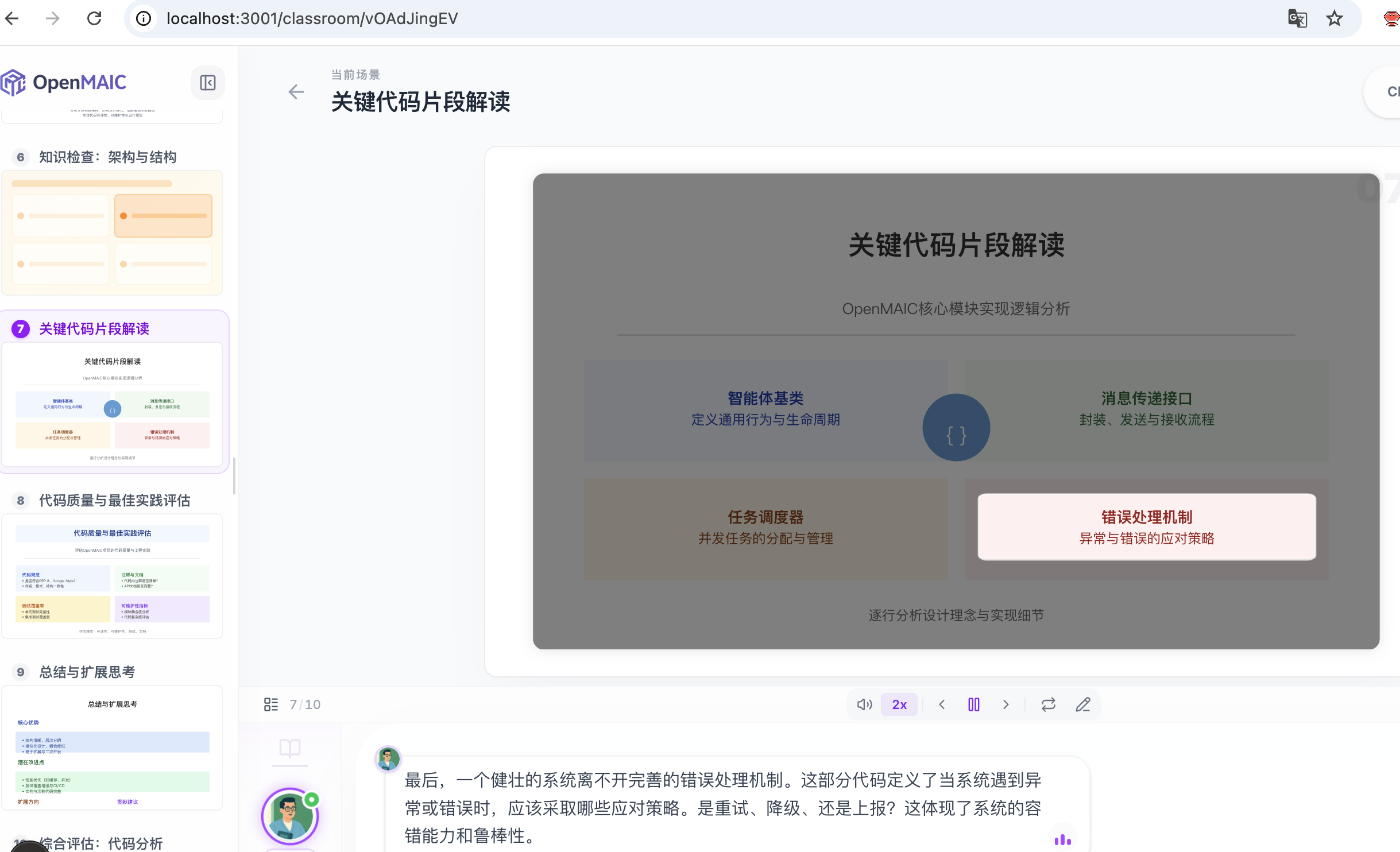Play the voice message via bar chart icon
The image size is (1400, 852).
click(x=1063, y=839)
